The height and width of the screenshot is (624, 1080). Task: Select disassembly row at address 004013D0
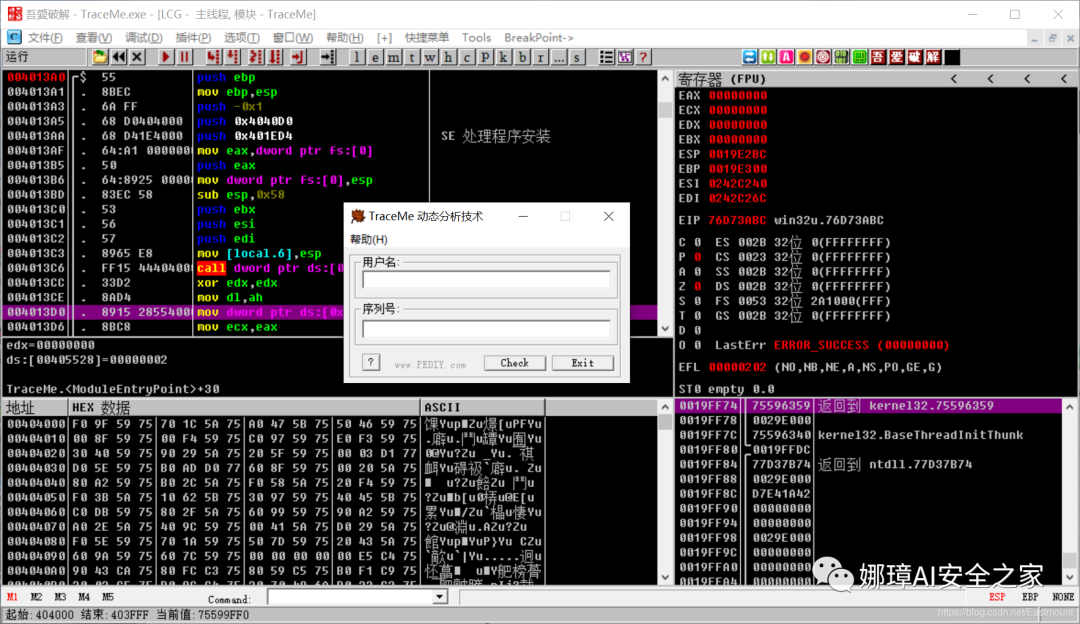coord(329,312)
